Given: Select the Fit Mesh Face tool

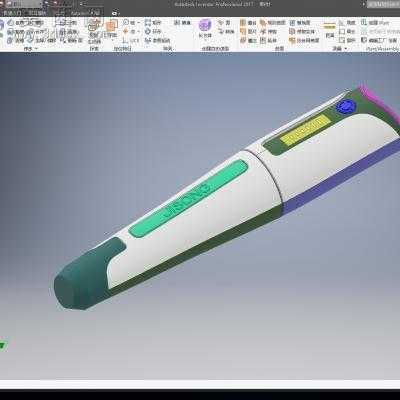Looking at the screenshot, I should pos(304,40).
